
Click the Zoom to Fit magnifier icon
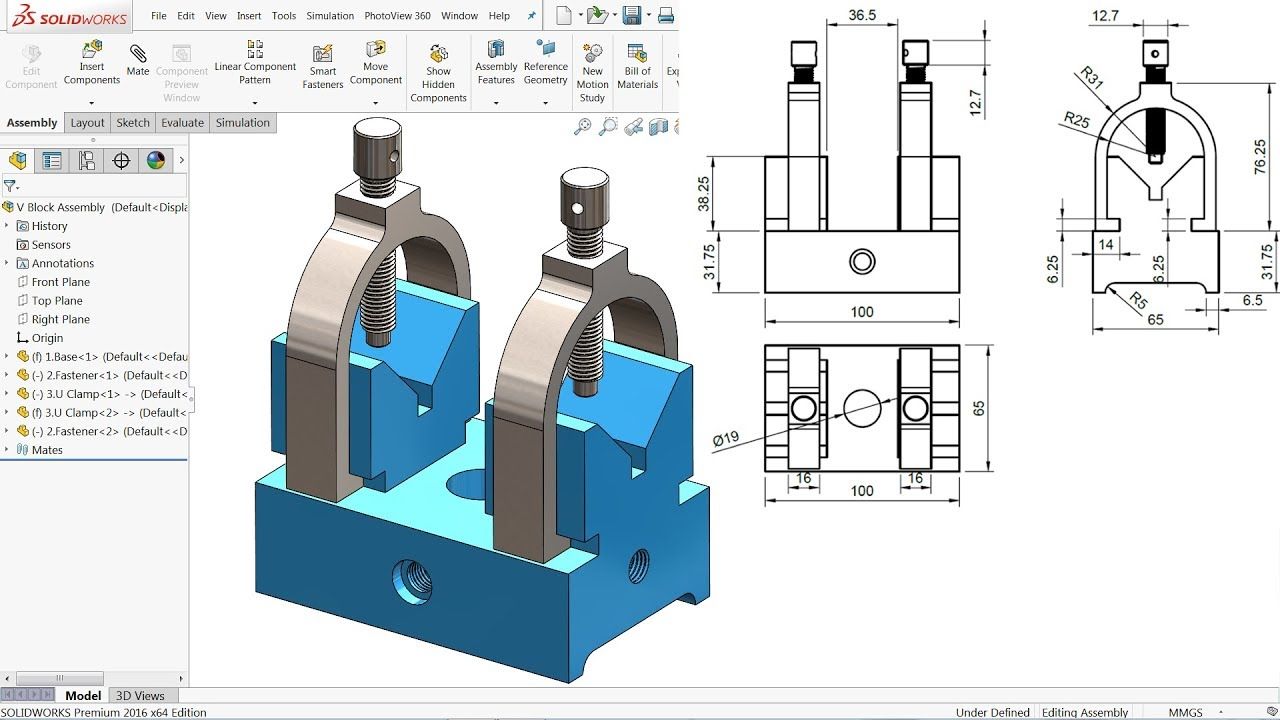tap(583, 126)
